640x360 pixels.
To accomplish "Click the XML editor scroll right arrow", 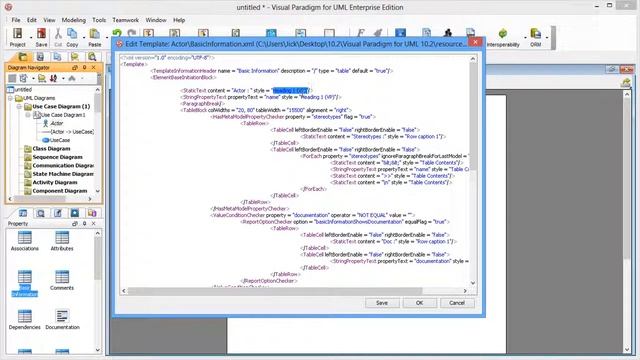I will point(465,291).
